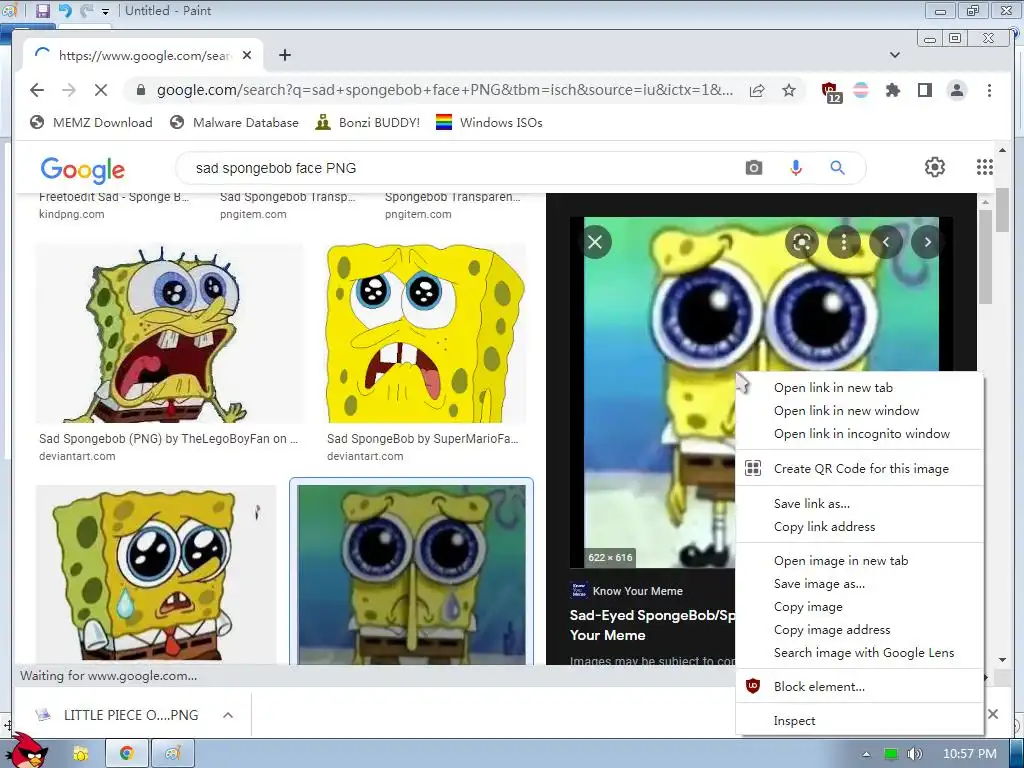Go to previous image in preview
This screenshot has width=1024, height=768.
coord(886,242)
